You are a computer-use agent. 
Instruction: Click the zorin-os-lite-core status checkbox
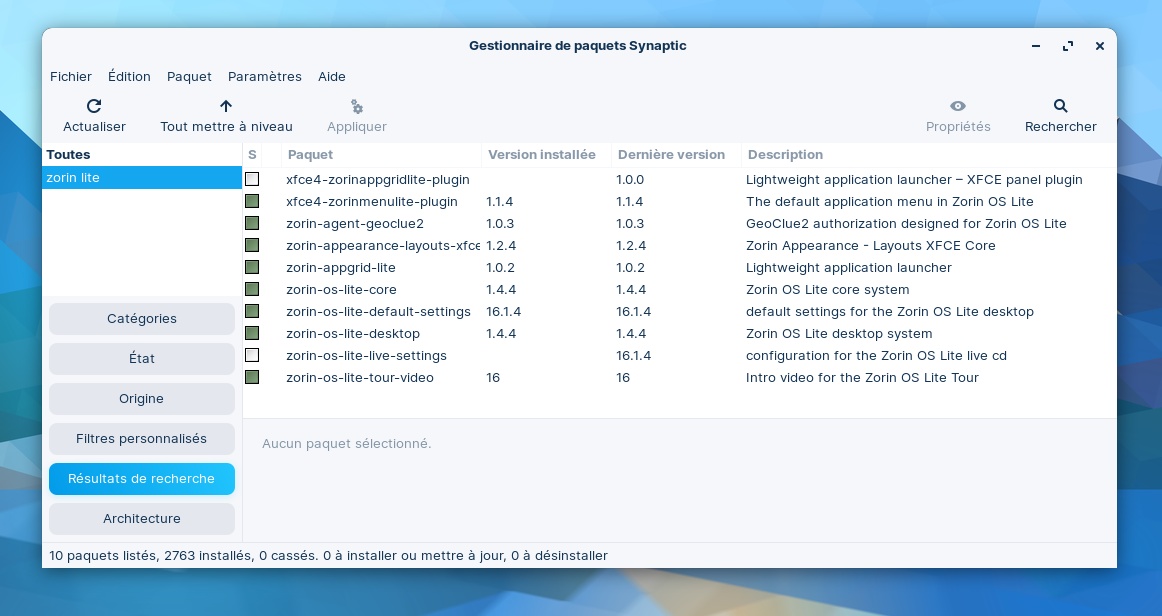(x=252, y=290)
